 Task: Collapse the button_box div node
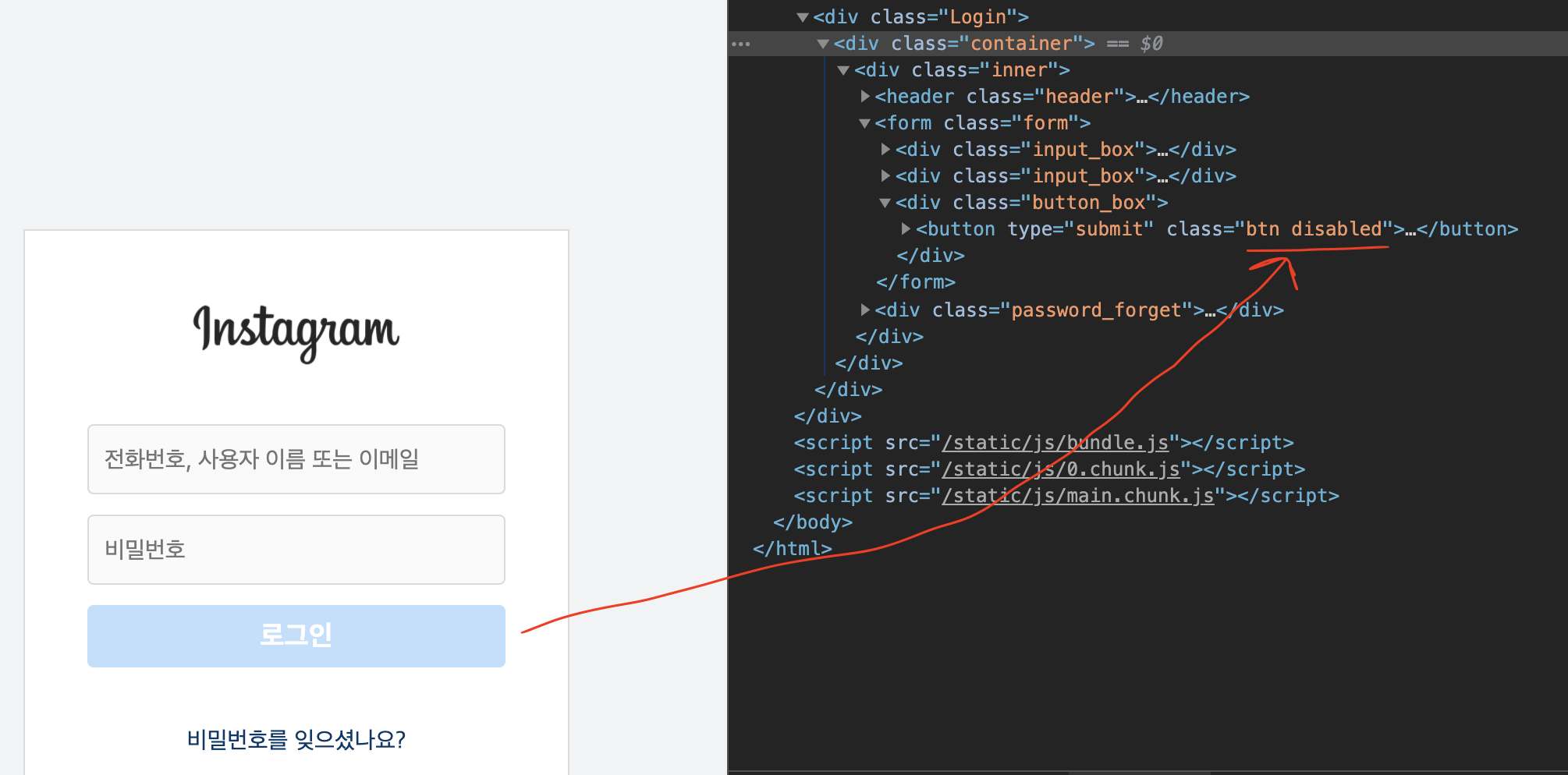coord(885,203)
